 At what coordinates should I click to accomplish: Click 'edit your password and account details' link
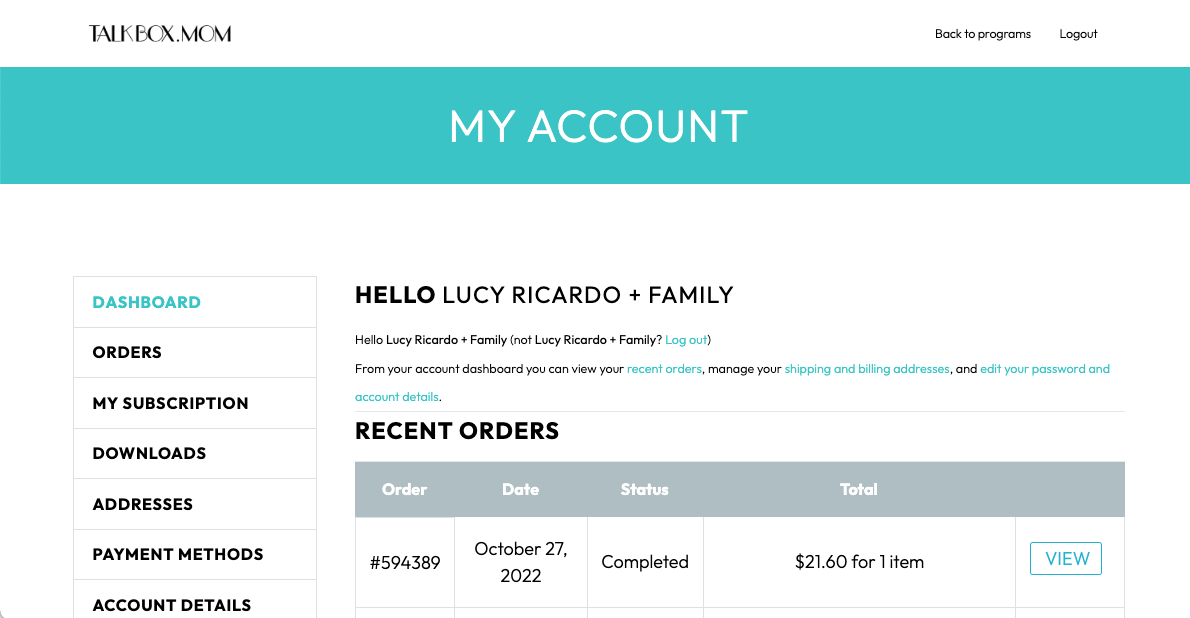pos(1044,369)
